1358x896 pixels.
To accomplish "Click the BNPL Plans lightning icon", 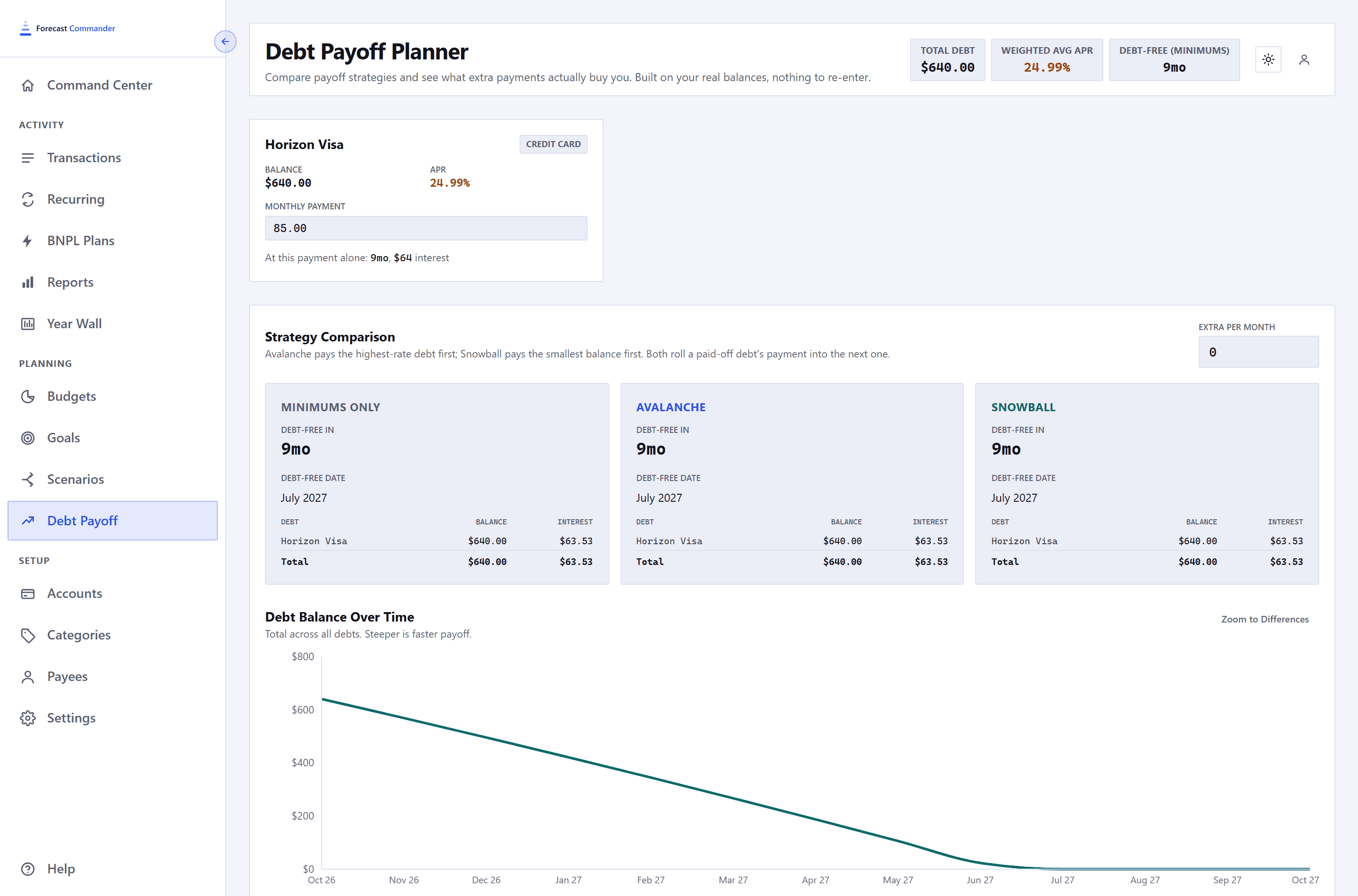I will coord(27,241).
